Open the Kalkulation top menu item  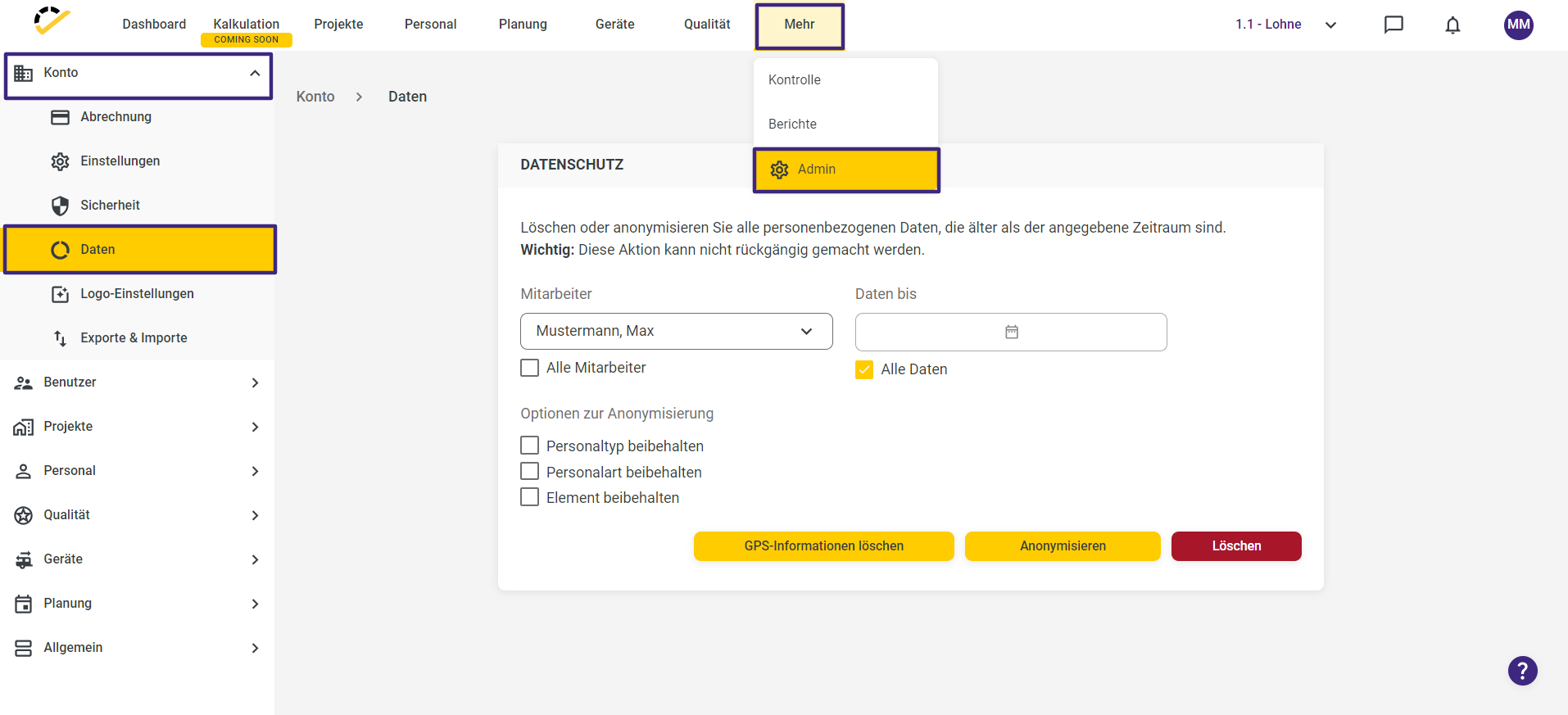point(246,25)
